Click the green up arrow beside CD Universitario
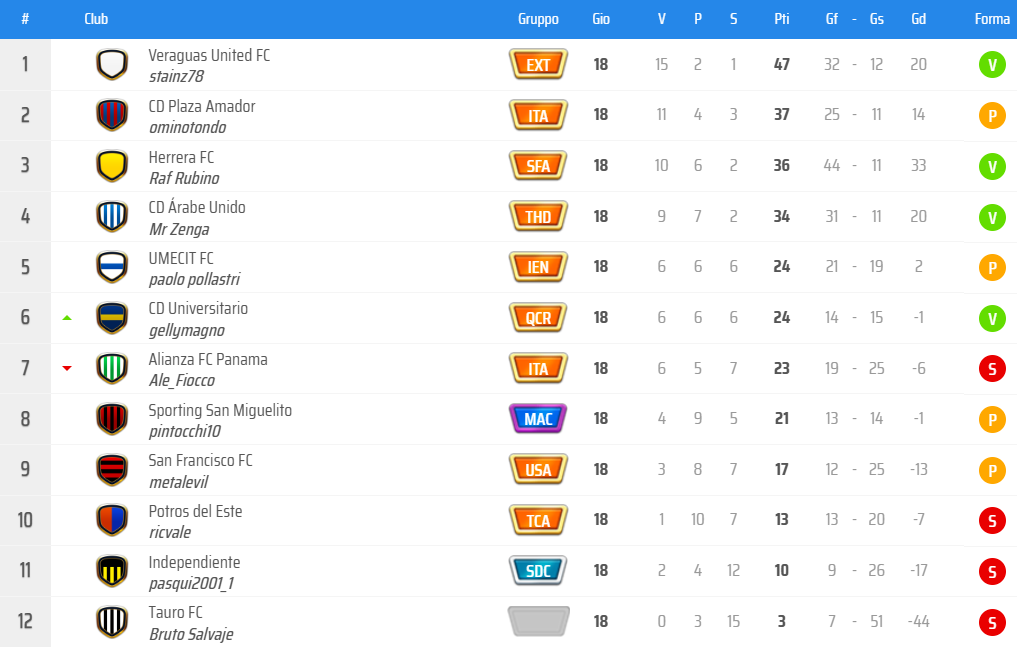This screenshot has width=1017, height=647. click(x=67, y=318)
